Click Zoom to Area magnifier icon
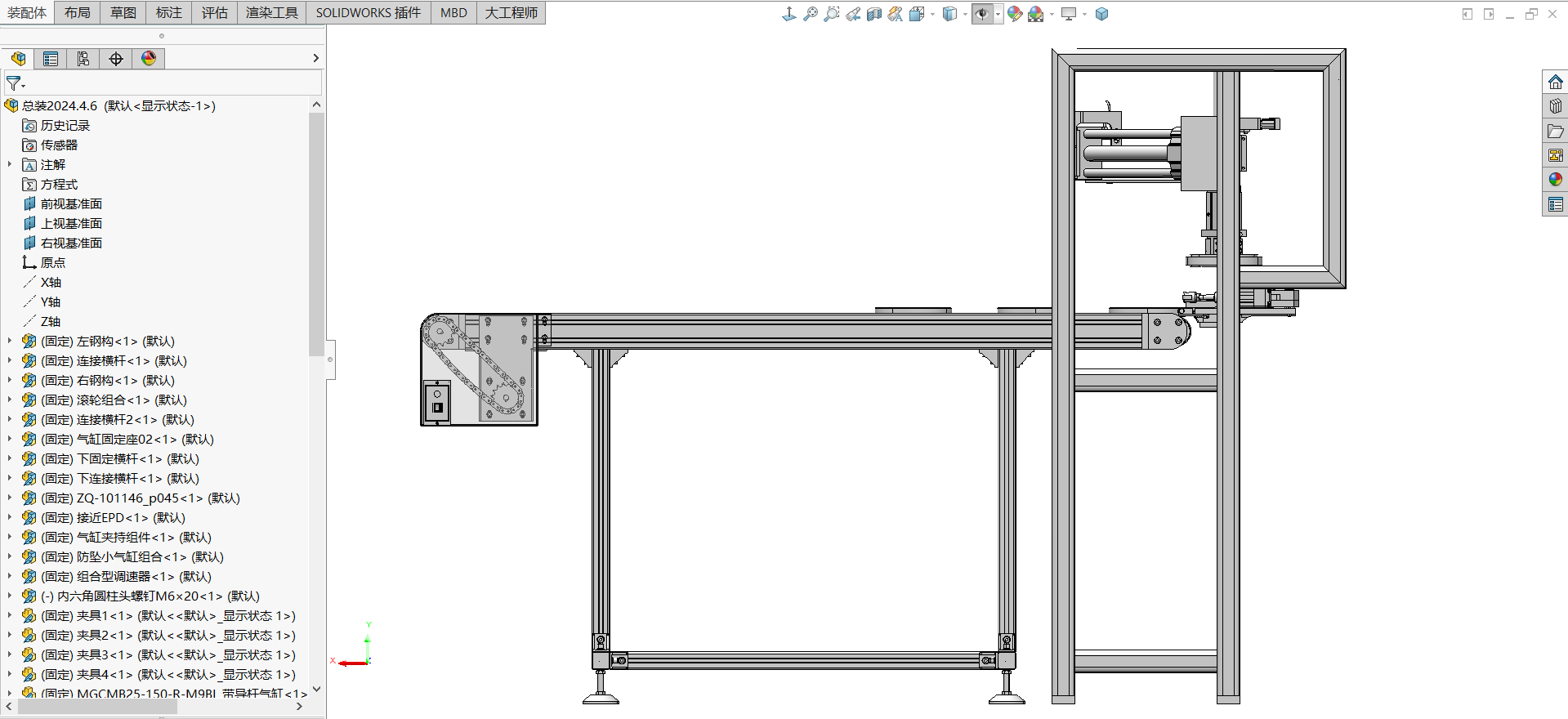 click(832, 14)
